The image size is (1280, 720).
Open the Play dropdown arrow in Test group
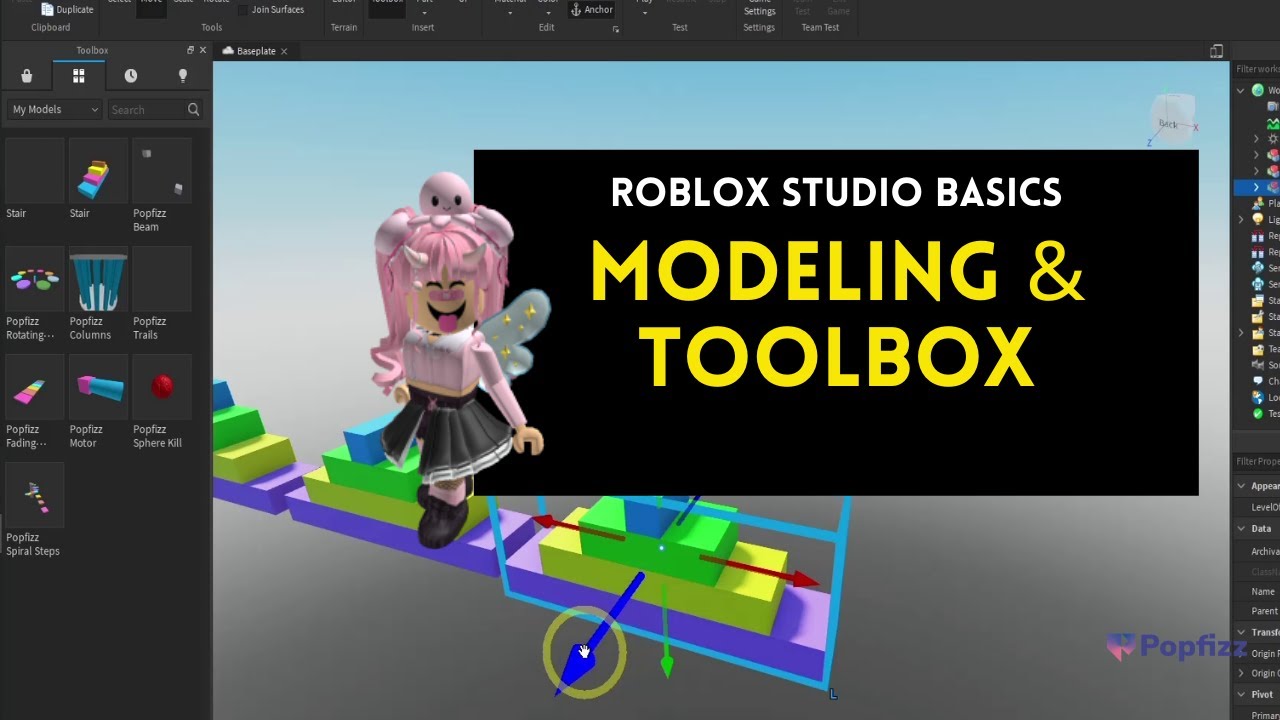point(645,13)
